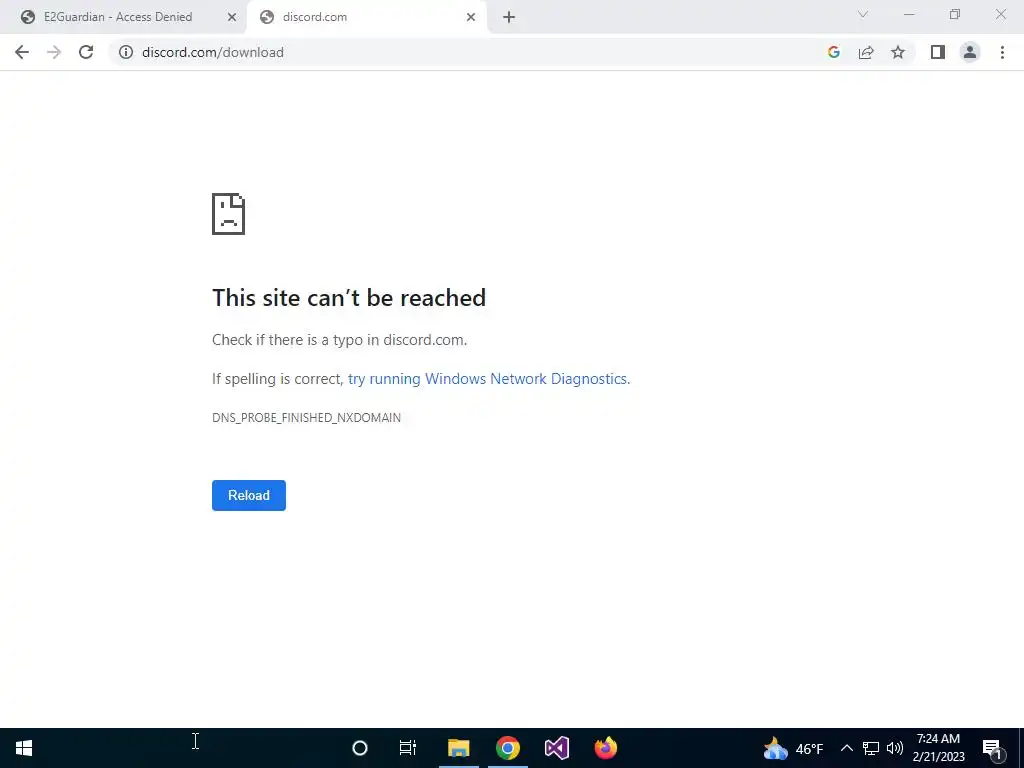The image size is (1024, 768).
Task: Open a new tab
Action: [509, 17]
